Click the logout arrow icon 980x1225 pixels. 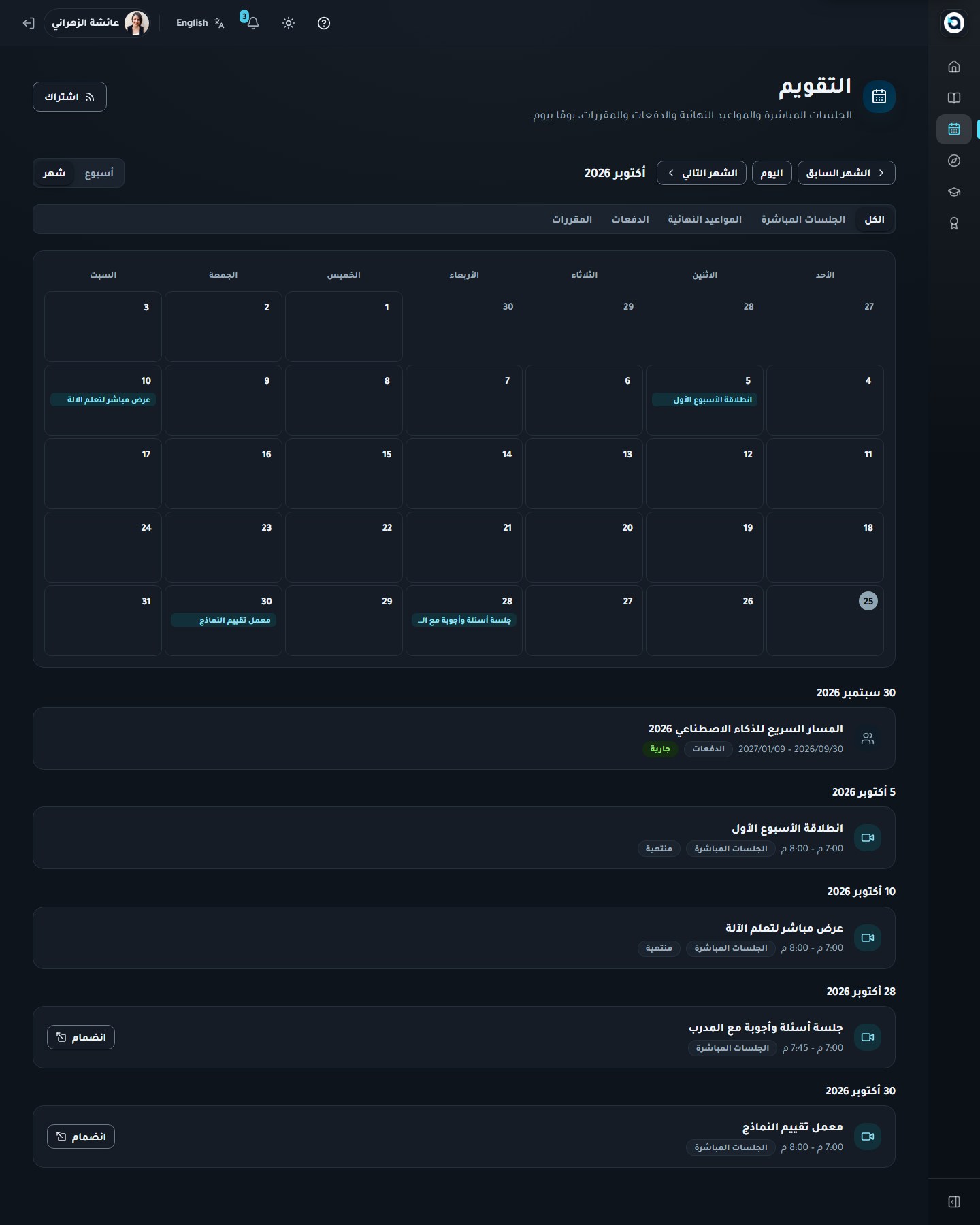coord(28,23)
